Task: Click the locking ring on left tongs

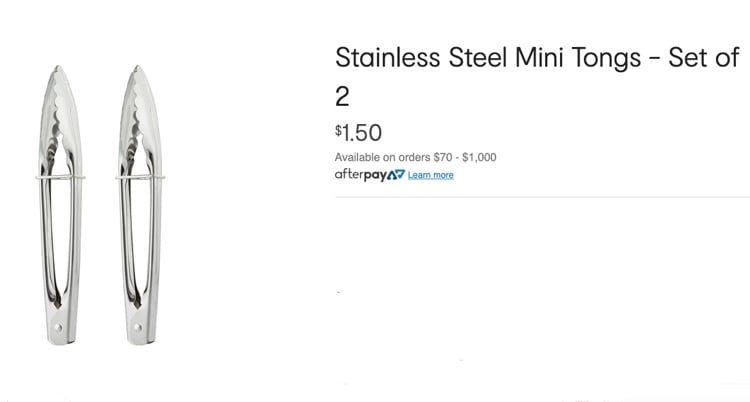Action: pos(56,178)
